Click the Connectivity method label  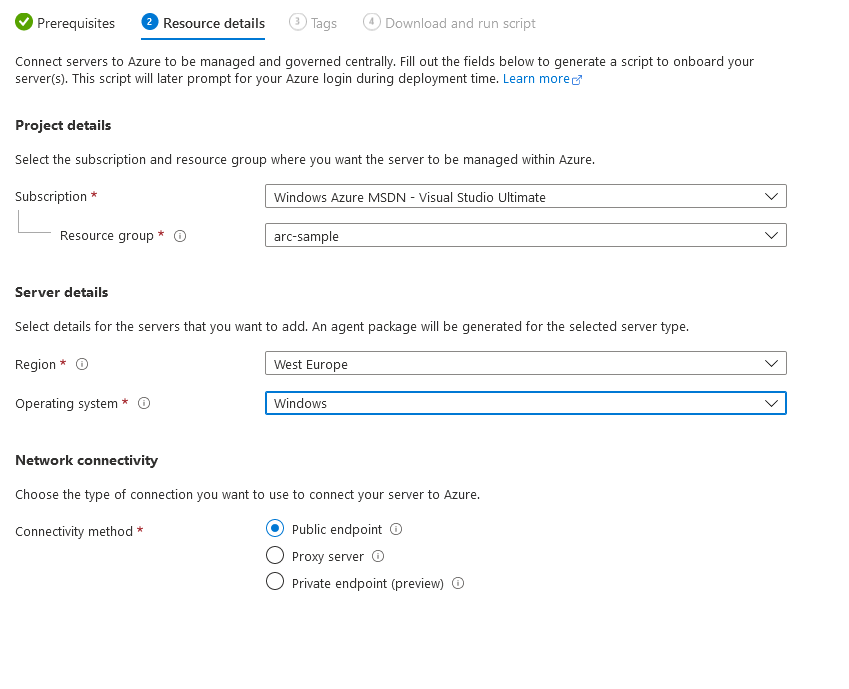coord(74,531)
